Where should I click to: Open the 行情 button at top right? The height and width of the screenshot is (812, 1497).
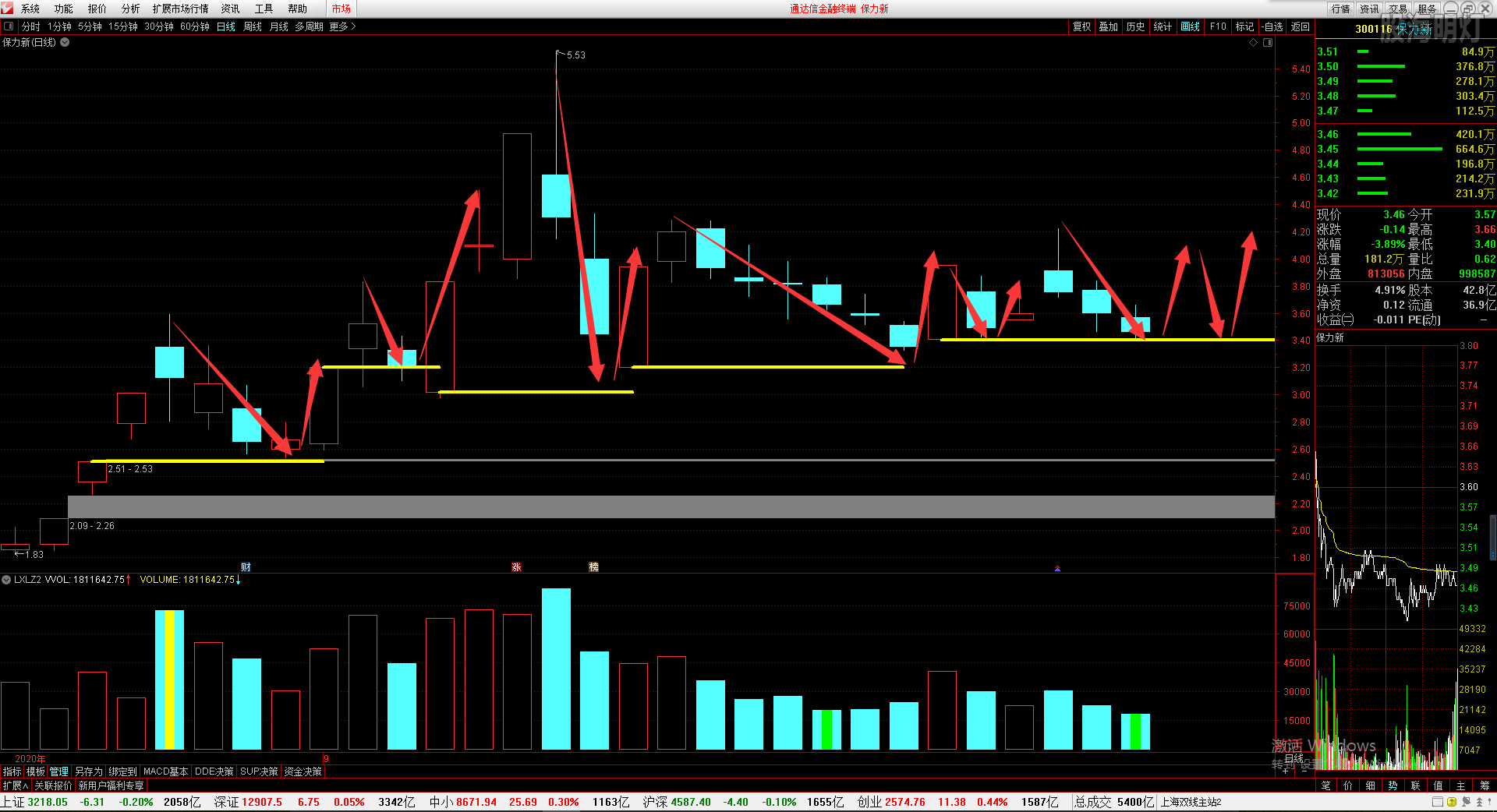[x=1341, y=9]
